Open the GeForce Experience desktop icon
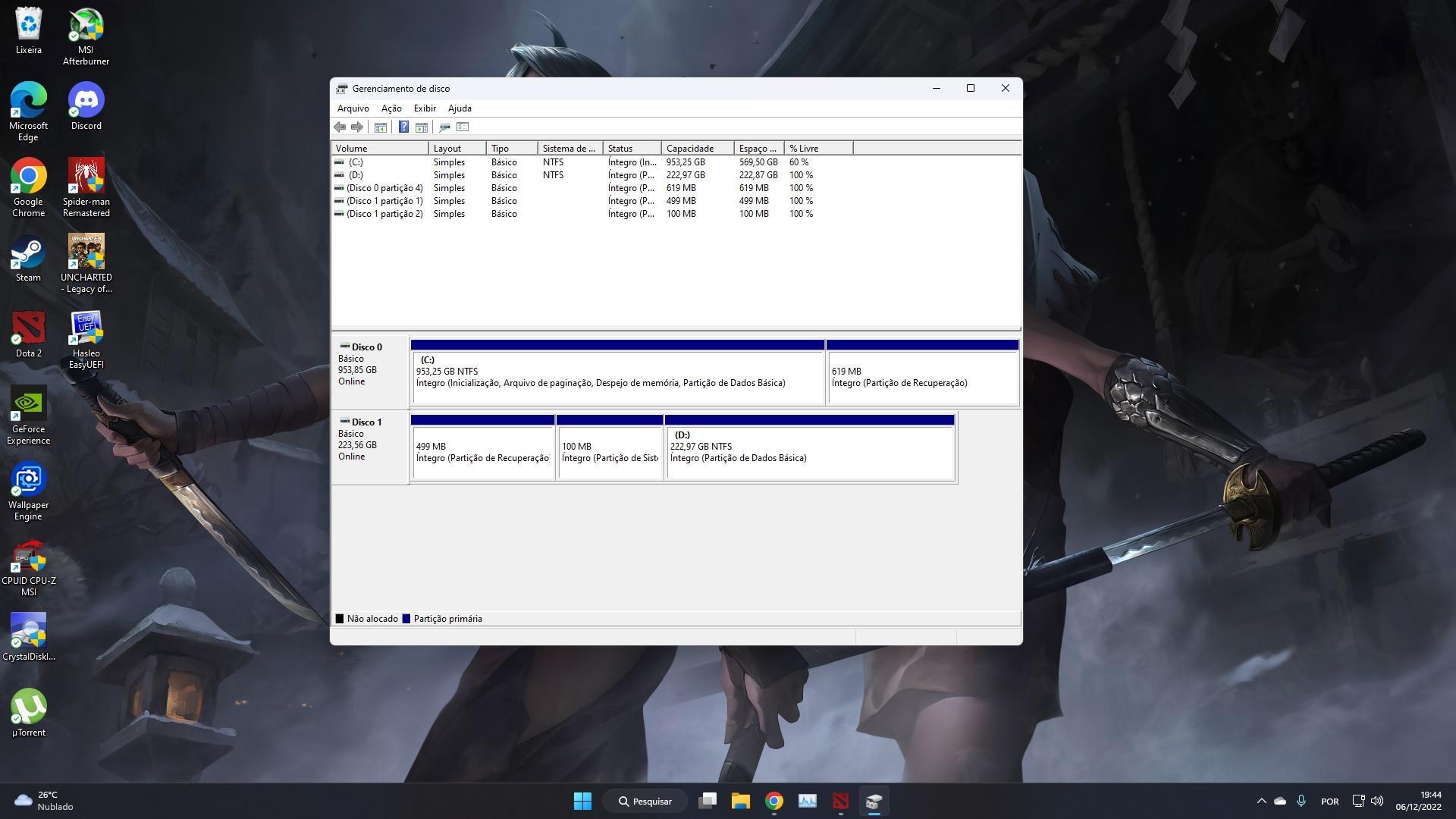 29,416
